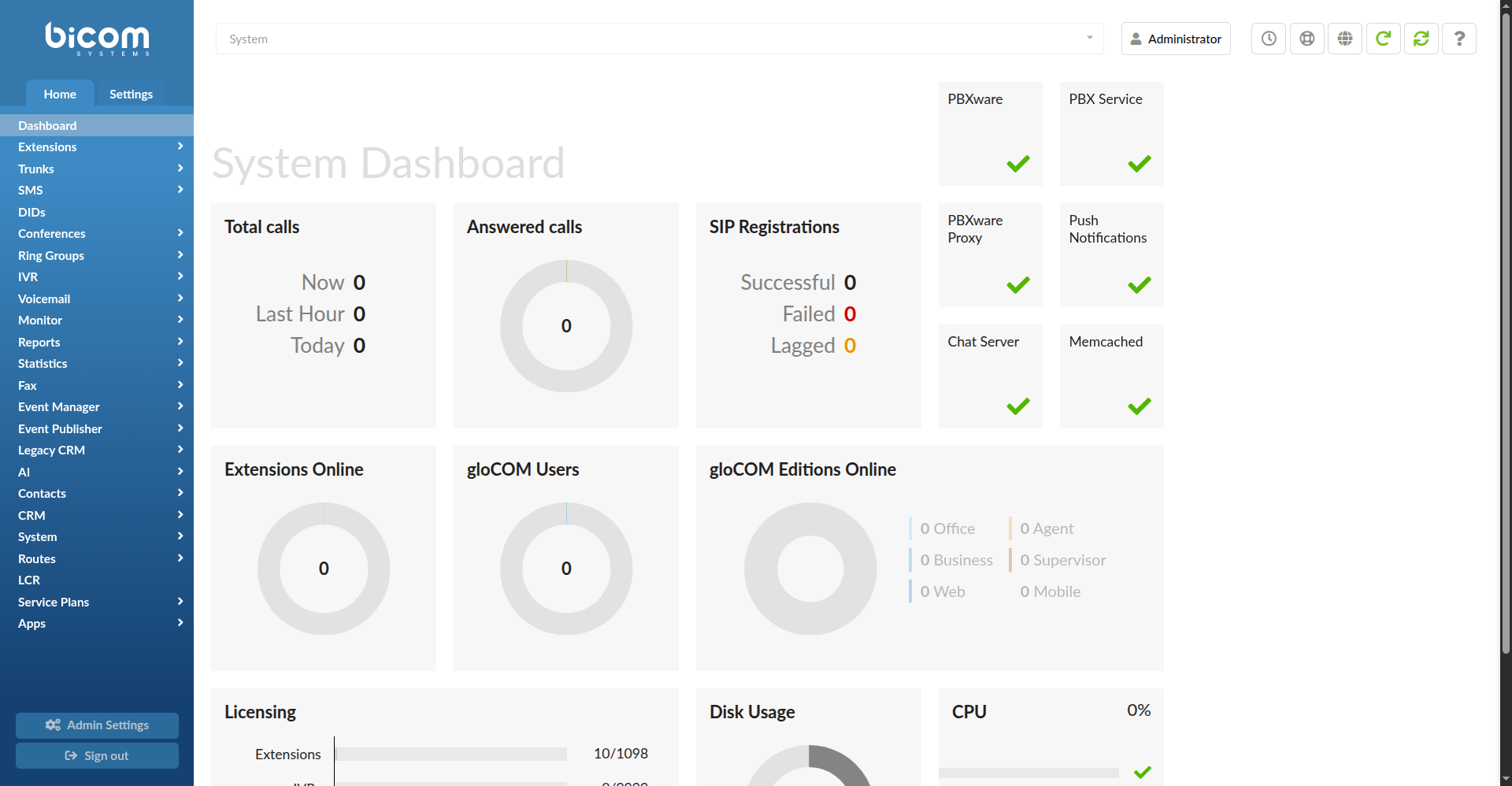
Task: Click the gloCOM Users donut chart
Action: click(x=566, y=569)
